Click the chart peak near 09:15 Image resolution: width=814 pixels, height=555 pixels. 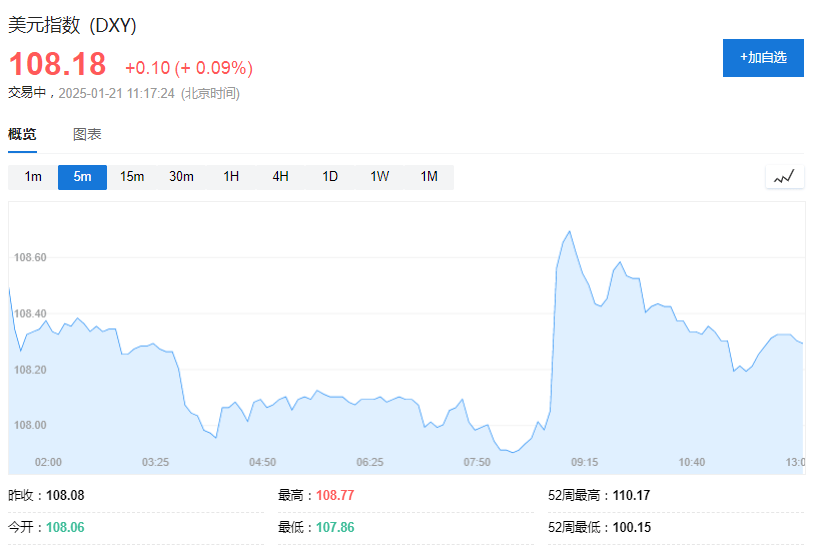569,232
